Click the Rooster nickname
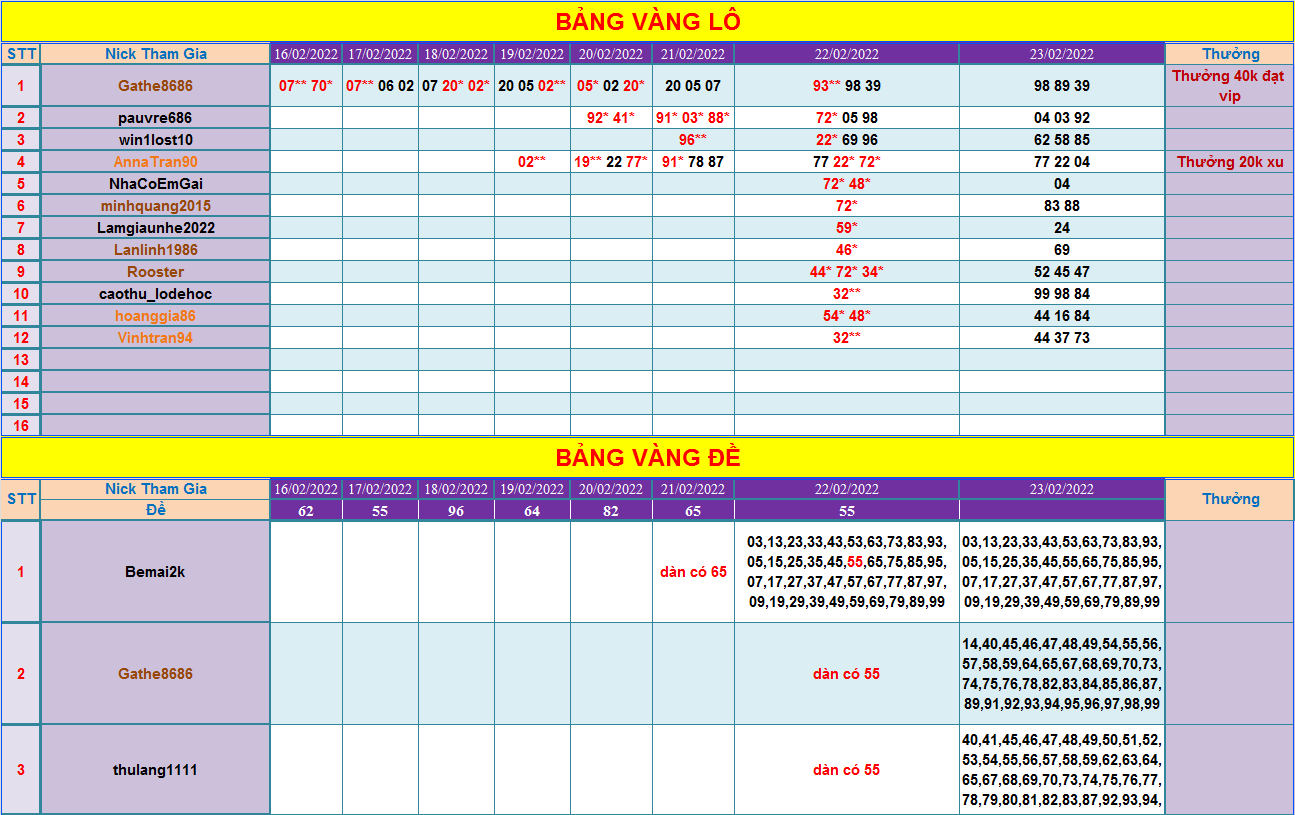 click(155, 272)
